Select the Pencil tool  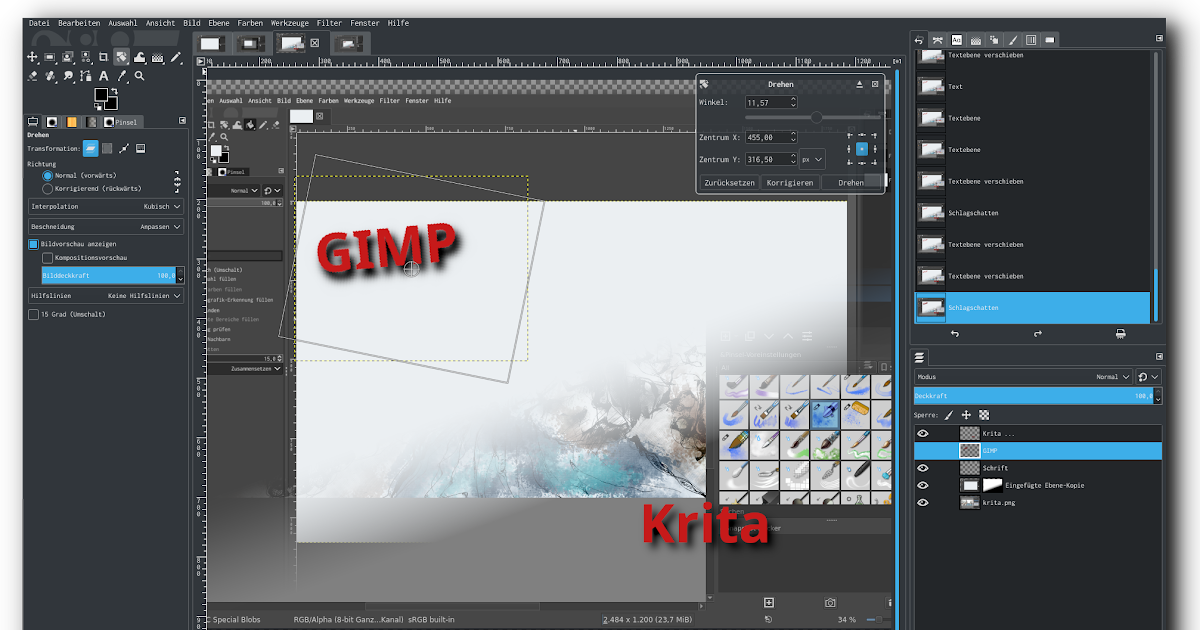tap(175, 57)
